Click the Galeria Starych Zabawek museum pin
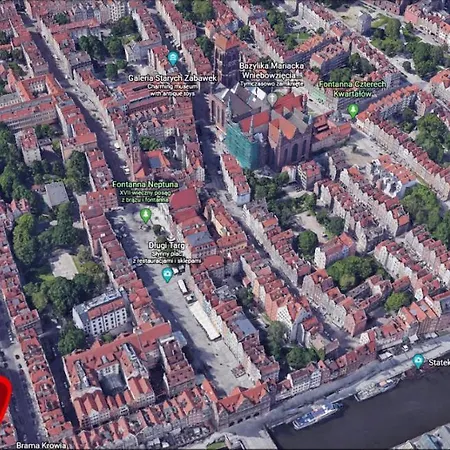The width and height of the screenshot is (450, 450). click(x=173, y=58)
